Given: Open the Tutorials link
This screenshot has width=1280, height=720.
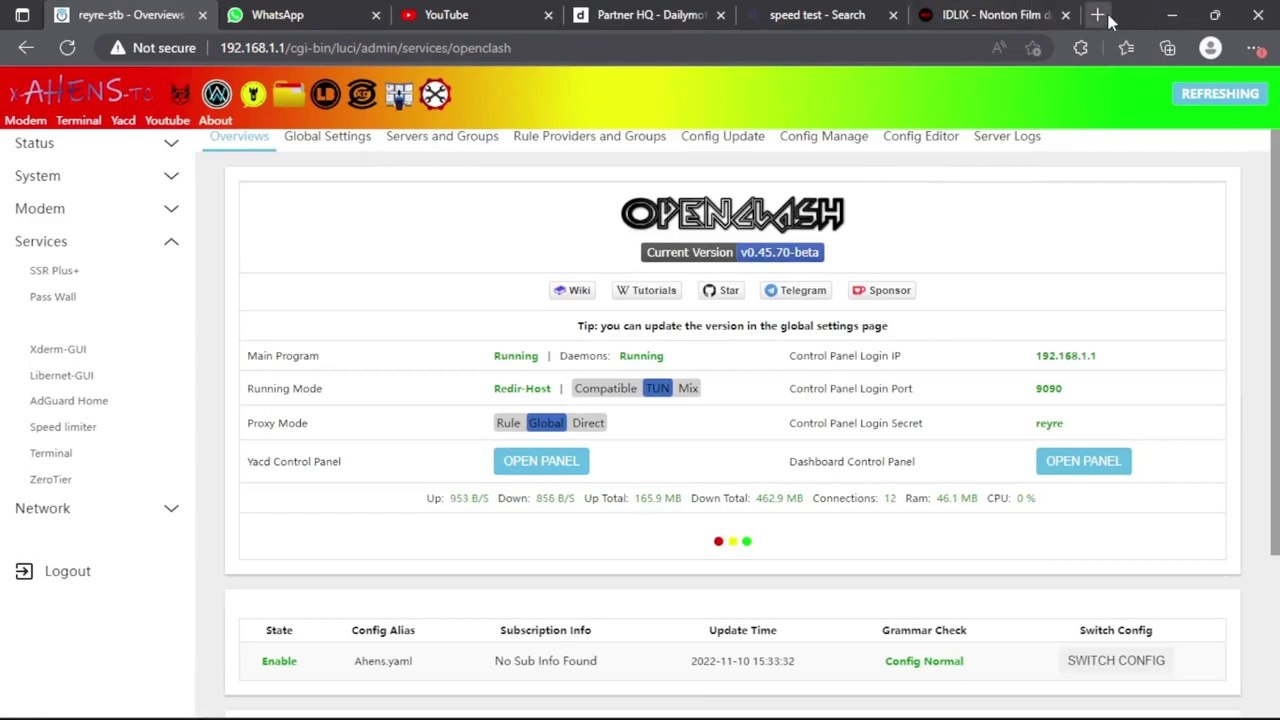Looking at the screenshot, I should point(646,290).
